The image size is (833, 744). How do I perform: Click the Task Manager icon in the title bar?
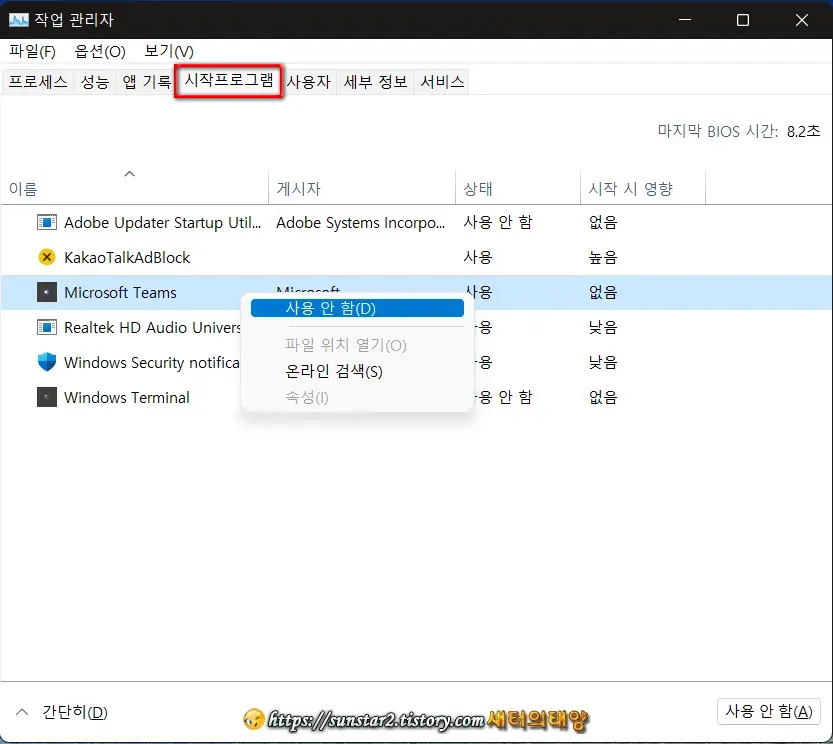pyautogui.click(x=21, y=19)
